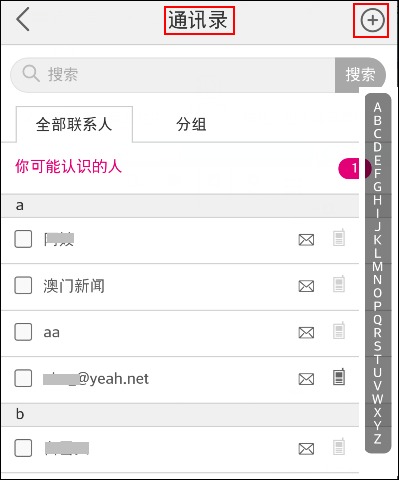
Task: Send email to 澳门新闻 via envelope icon
Action: coord(306,286)
